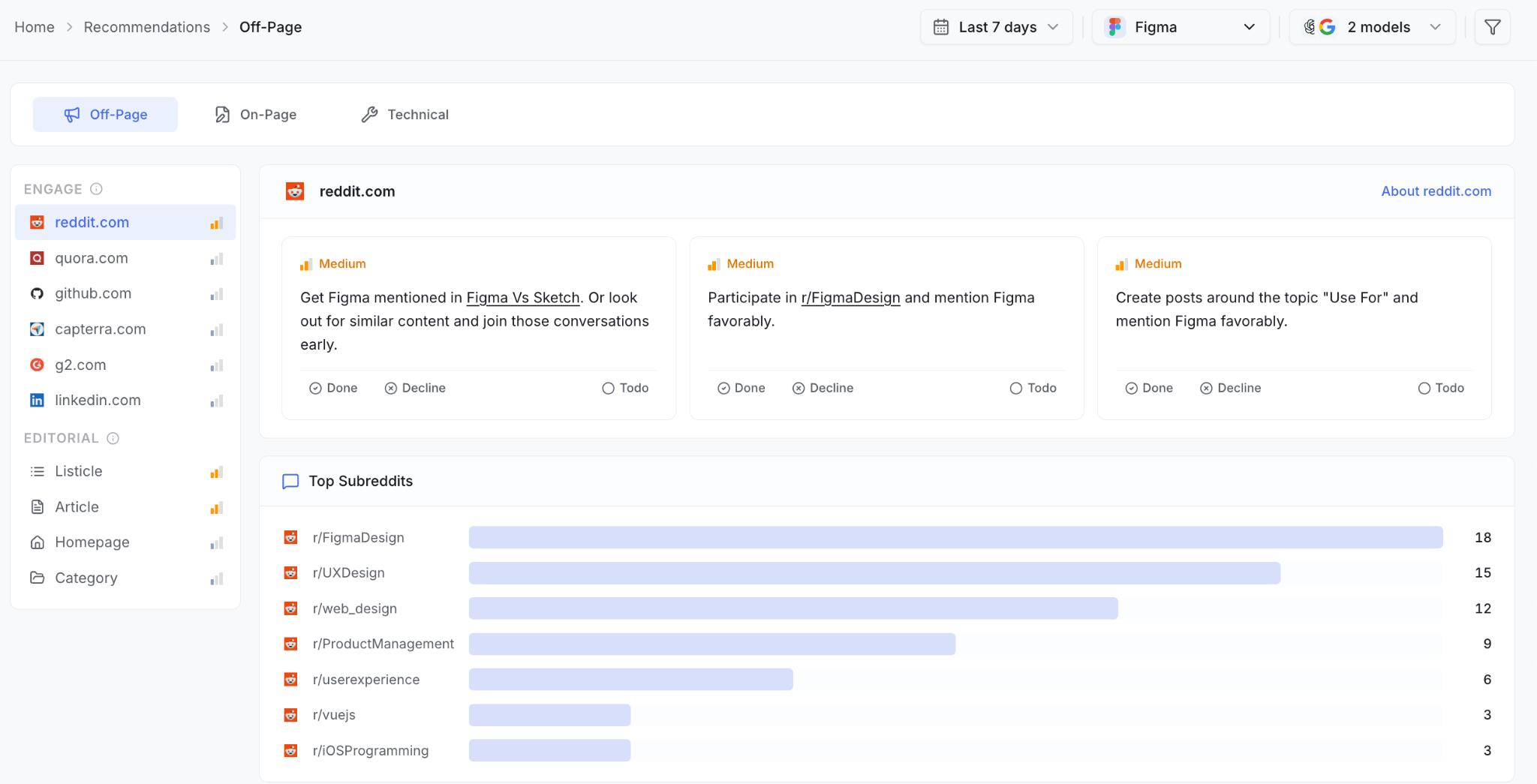Set the "Use For" posts card to Todo
Screen dimensions: 1537x784
(x=1441, y=388)
